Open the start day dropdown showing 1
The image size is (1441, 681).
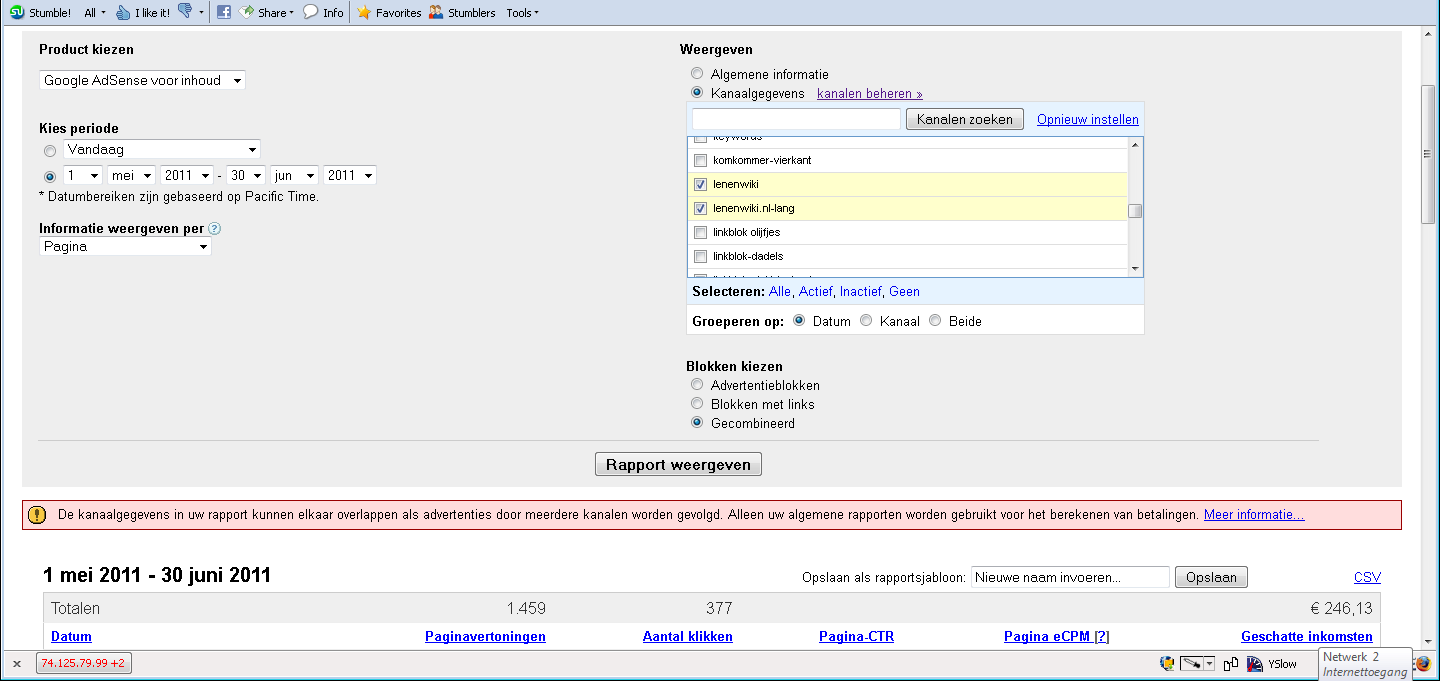click(x=83, y=175)
